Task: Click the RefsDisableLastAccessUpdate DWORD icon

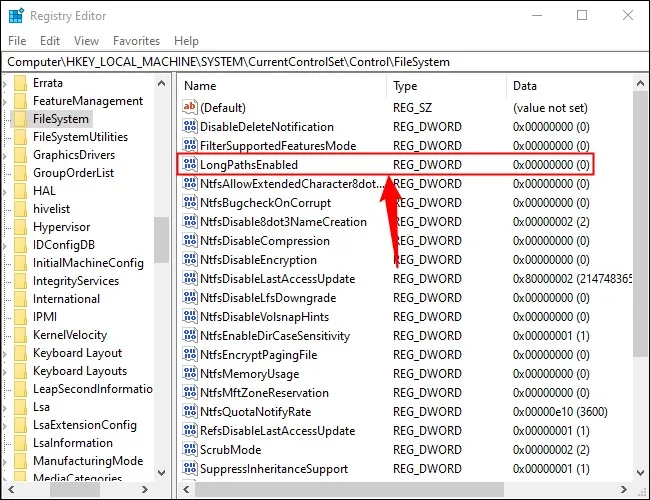Action: click(x=189, y=431)
